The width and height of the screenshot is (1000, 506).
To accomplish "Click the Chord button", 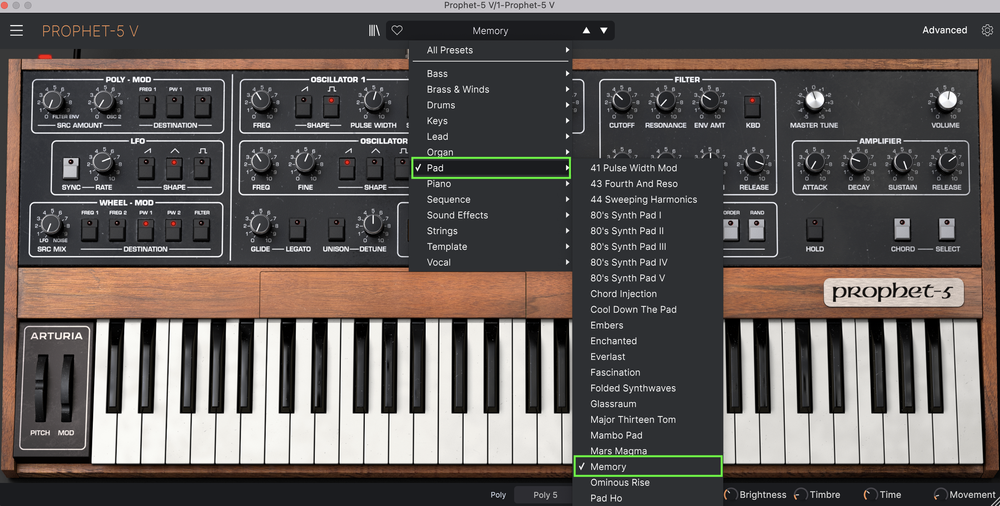I will pyautogui.click(x=902, y=229).
